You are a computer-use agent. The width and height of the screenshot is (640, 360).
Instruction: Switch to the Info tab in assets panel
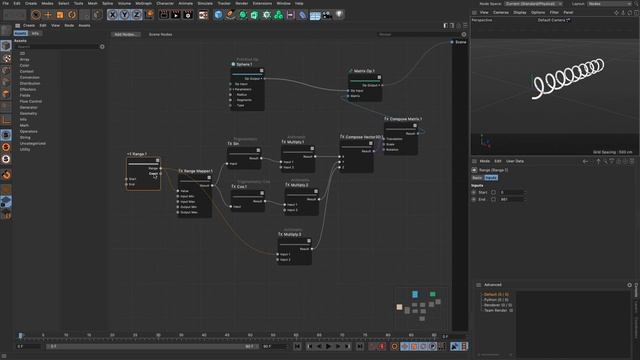coord(36,33)
